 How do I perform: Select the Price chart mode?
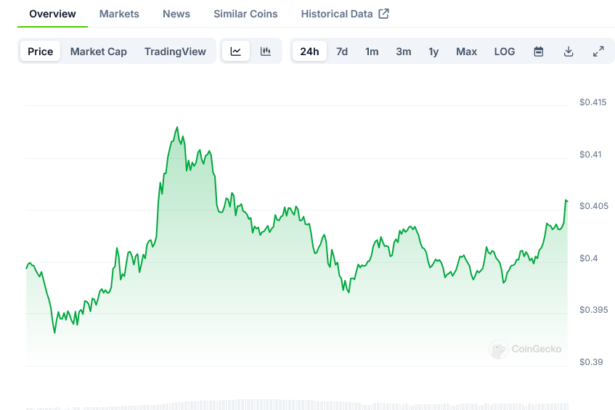(x=41, y=51)
